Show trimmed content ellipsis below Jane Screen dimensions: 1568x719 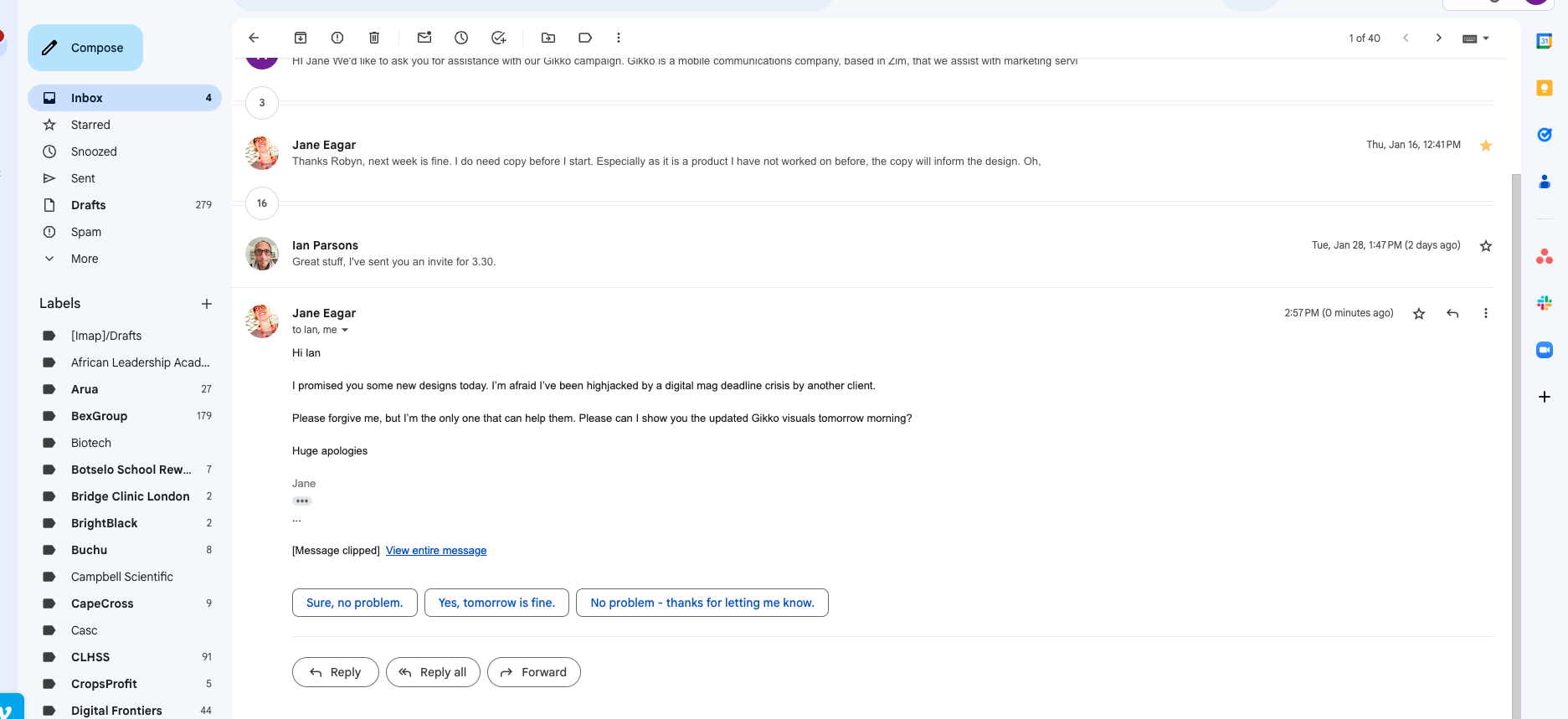coord(302,501)
